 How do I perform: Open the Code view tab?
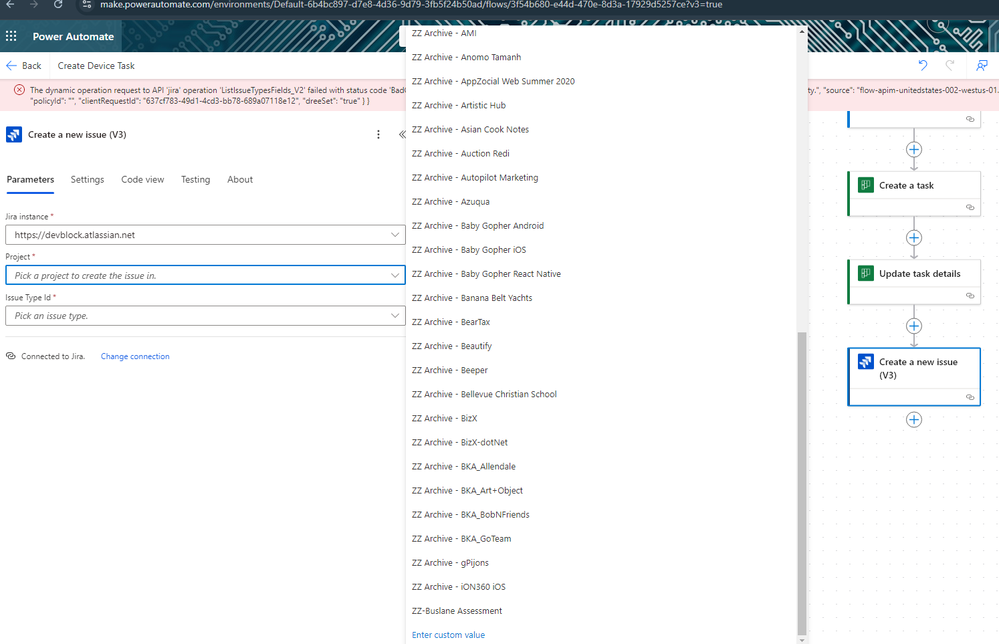[143, 180]
